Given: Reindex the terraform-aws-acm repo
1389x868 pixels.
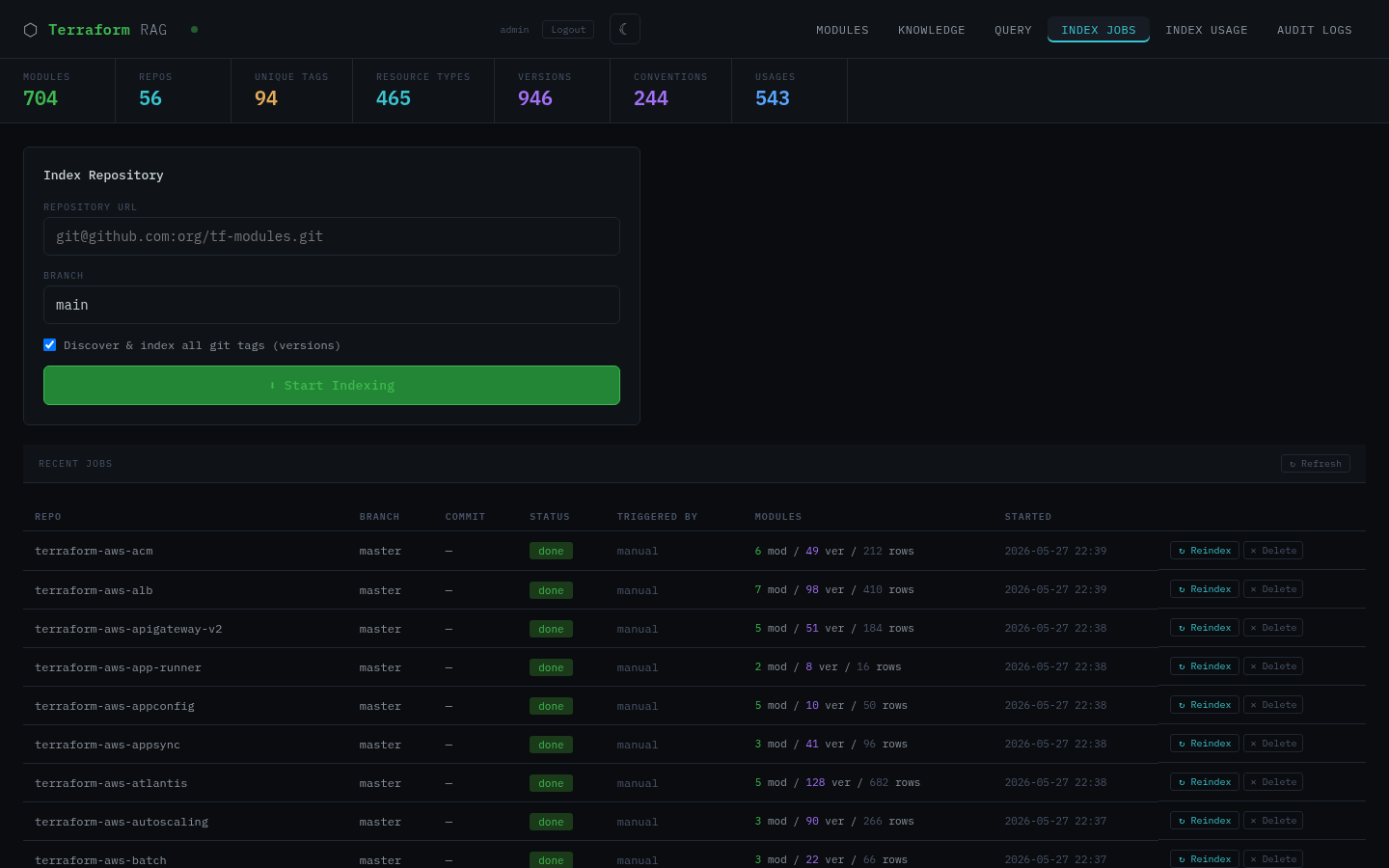Looking at the screenshot, I should tap(1205, 551).
